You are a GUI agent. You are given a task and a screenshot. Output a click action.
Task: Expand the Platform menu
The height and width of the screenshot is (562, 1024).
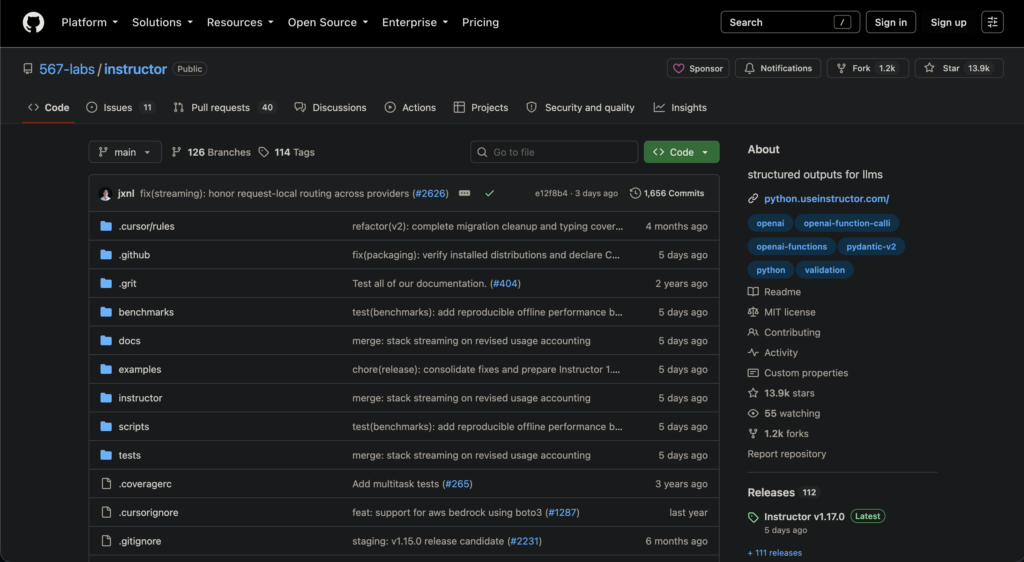pyautogui.click(x=89, y=22)
